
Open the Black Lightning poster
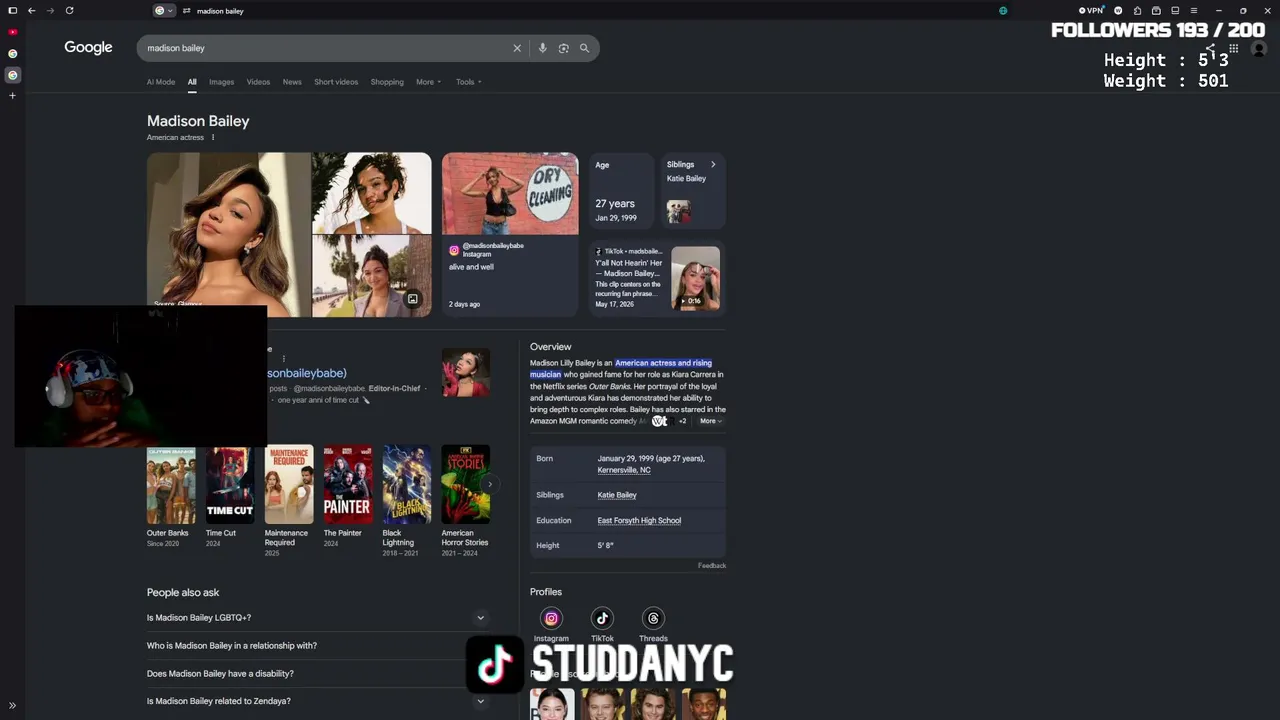407,484
